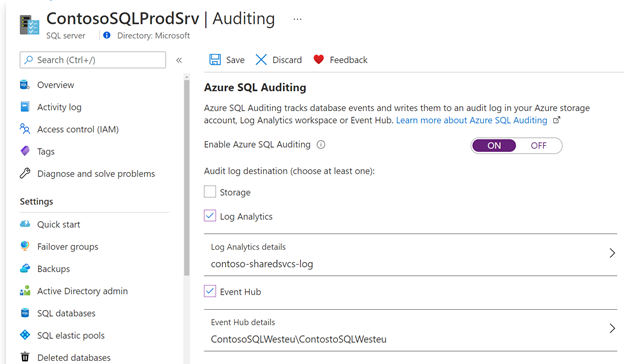Click the directory info icon
Screen dimensions: 624x364
pos(107,35)
